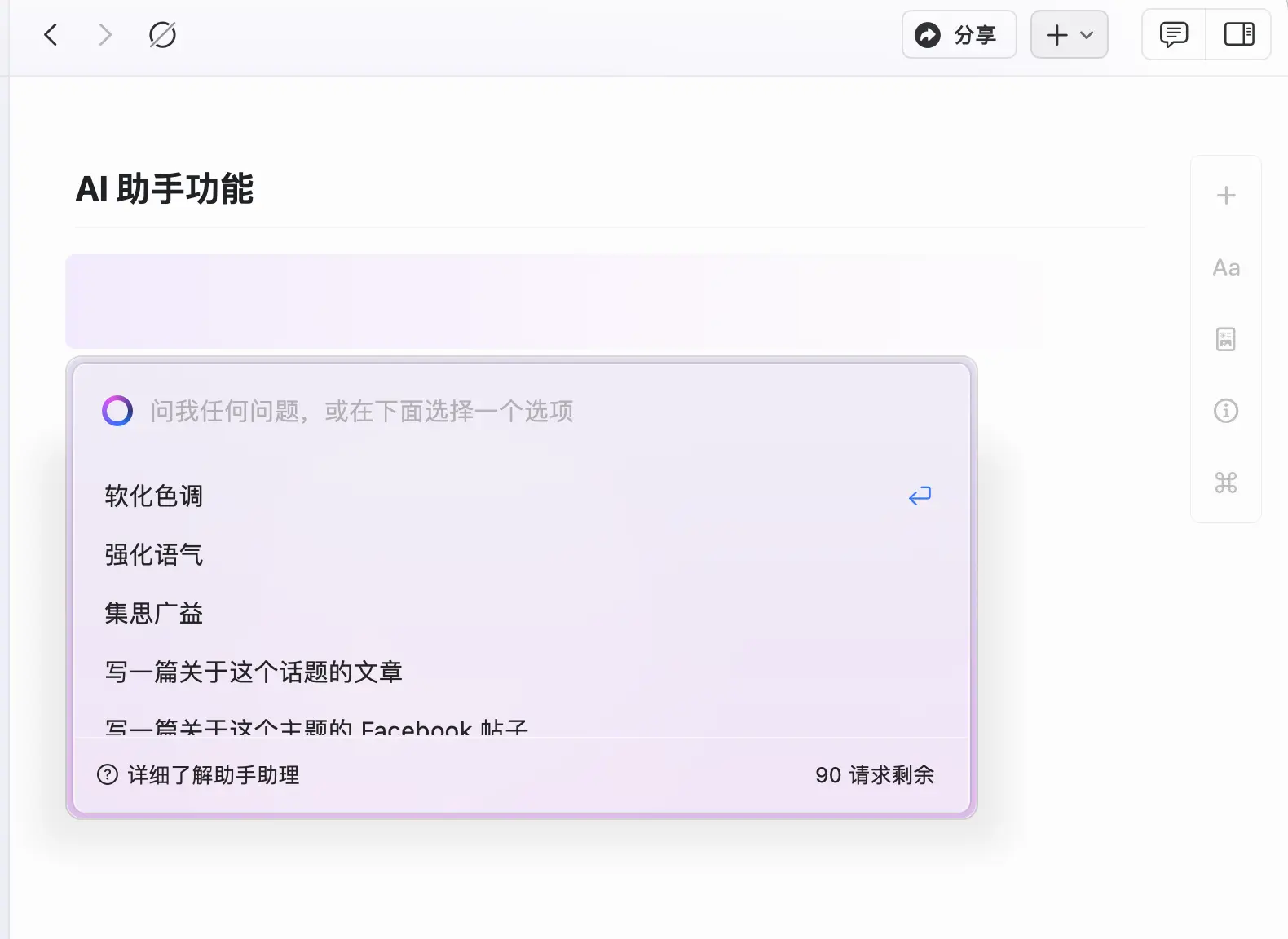The width and height of the screenshot is (1288, 939).
Task: Open the document page styles icon
Action: click(x=1226, y=339)
